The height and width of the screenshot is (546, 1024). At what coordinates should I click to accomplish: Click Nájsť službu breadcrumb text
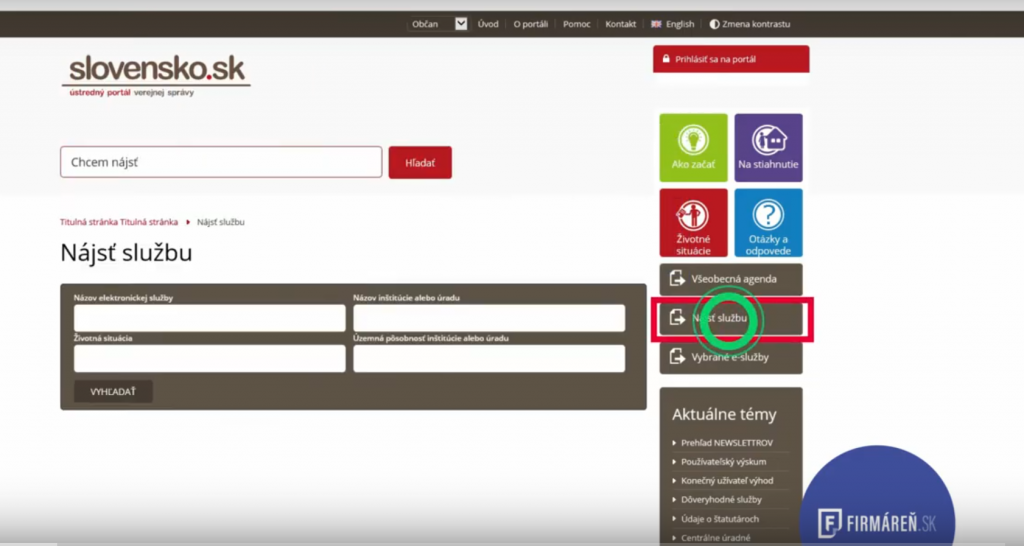click(221, 222)
